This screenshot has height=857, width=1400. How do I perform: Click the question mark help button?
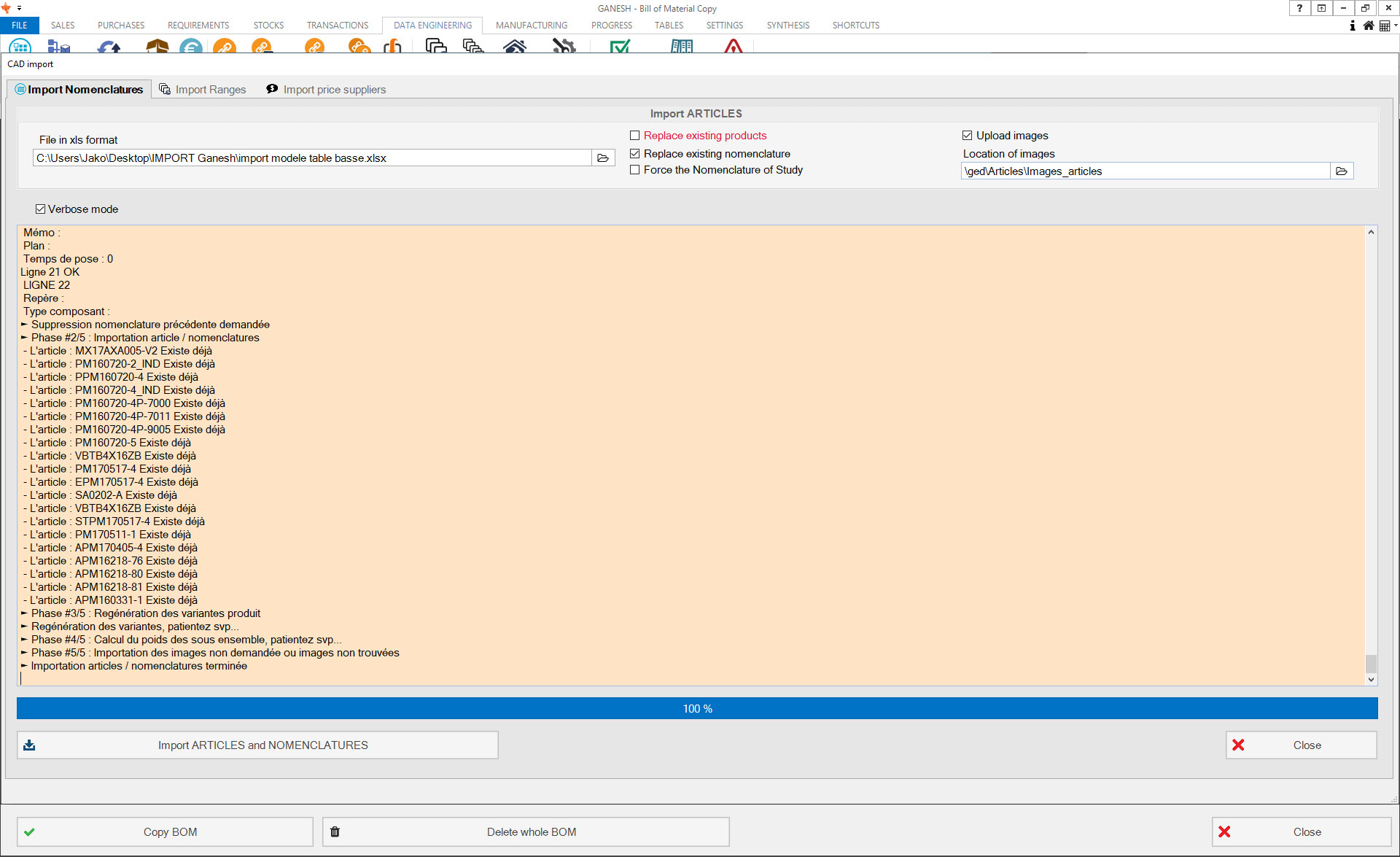1299,8
